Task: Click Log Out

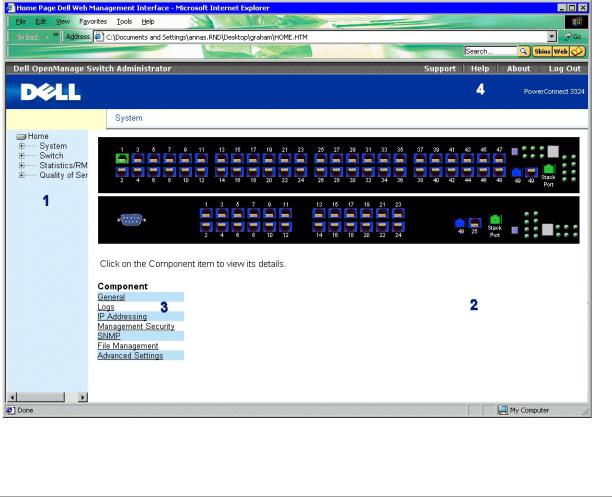Action: click(565, 69)
